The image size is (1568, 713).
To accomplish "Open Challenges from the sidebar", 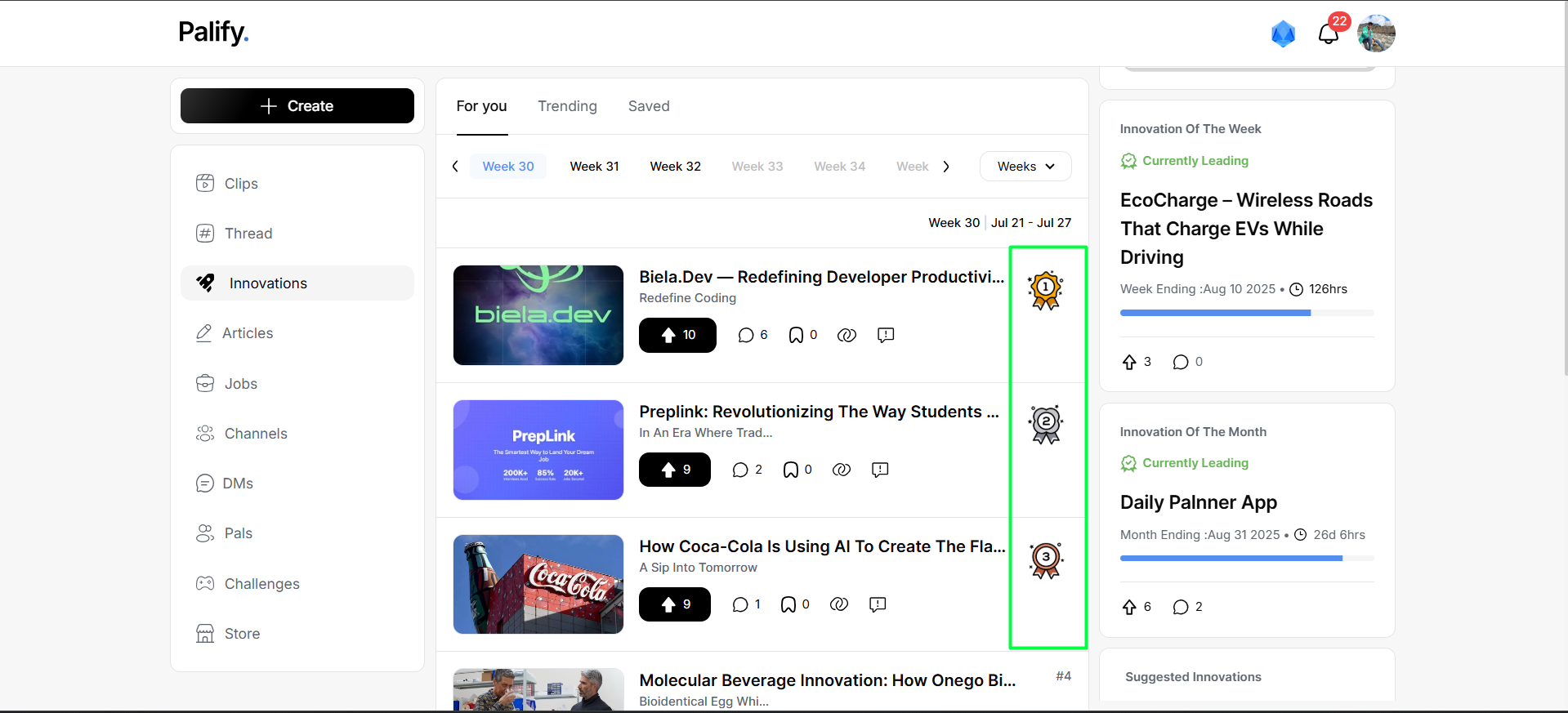I will click(297, 584).
